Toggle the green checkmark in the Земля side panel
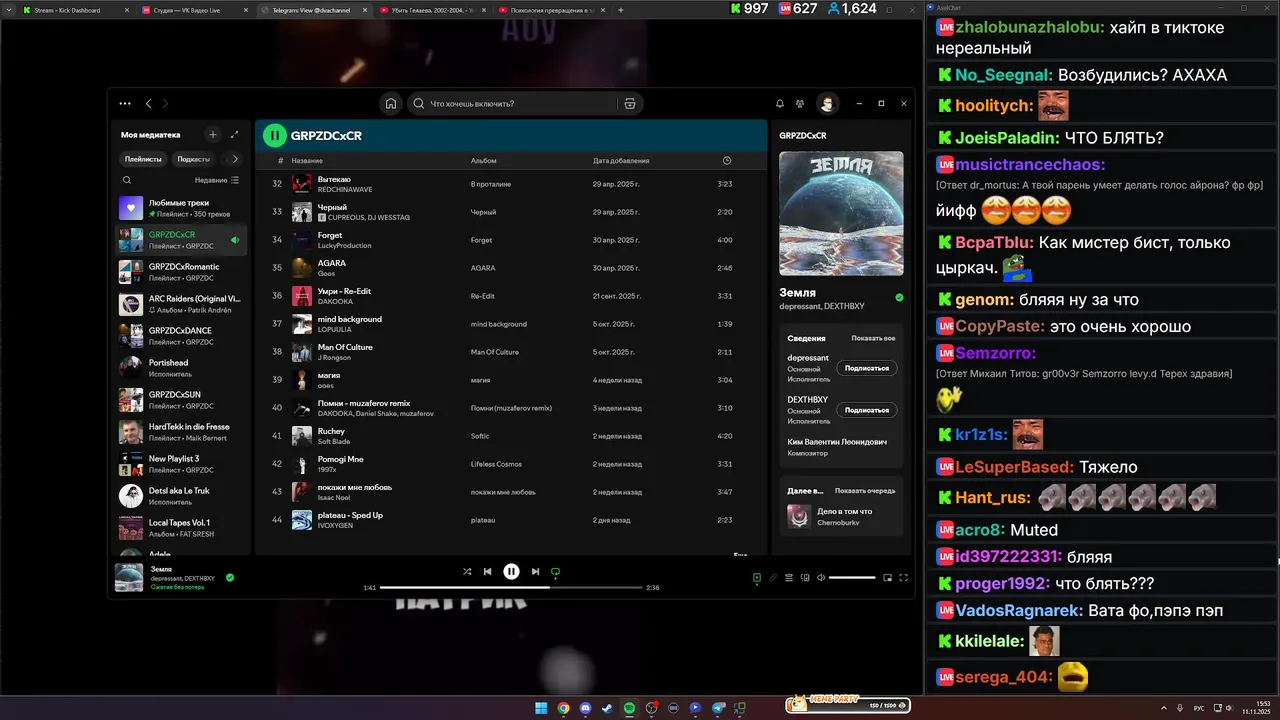 click(x=899, y=297)
